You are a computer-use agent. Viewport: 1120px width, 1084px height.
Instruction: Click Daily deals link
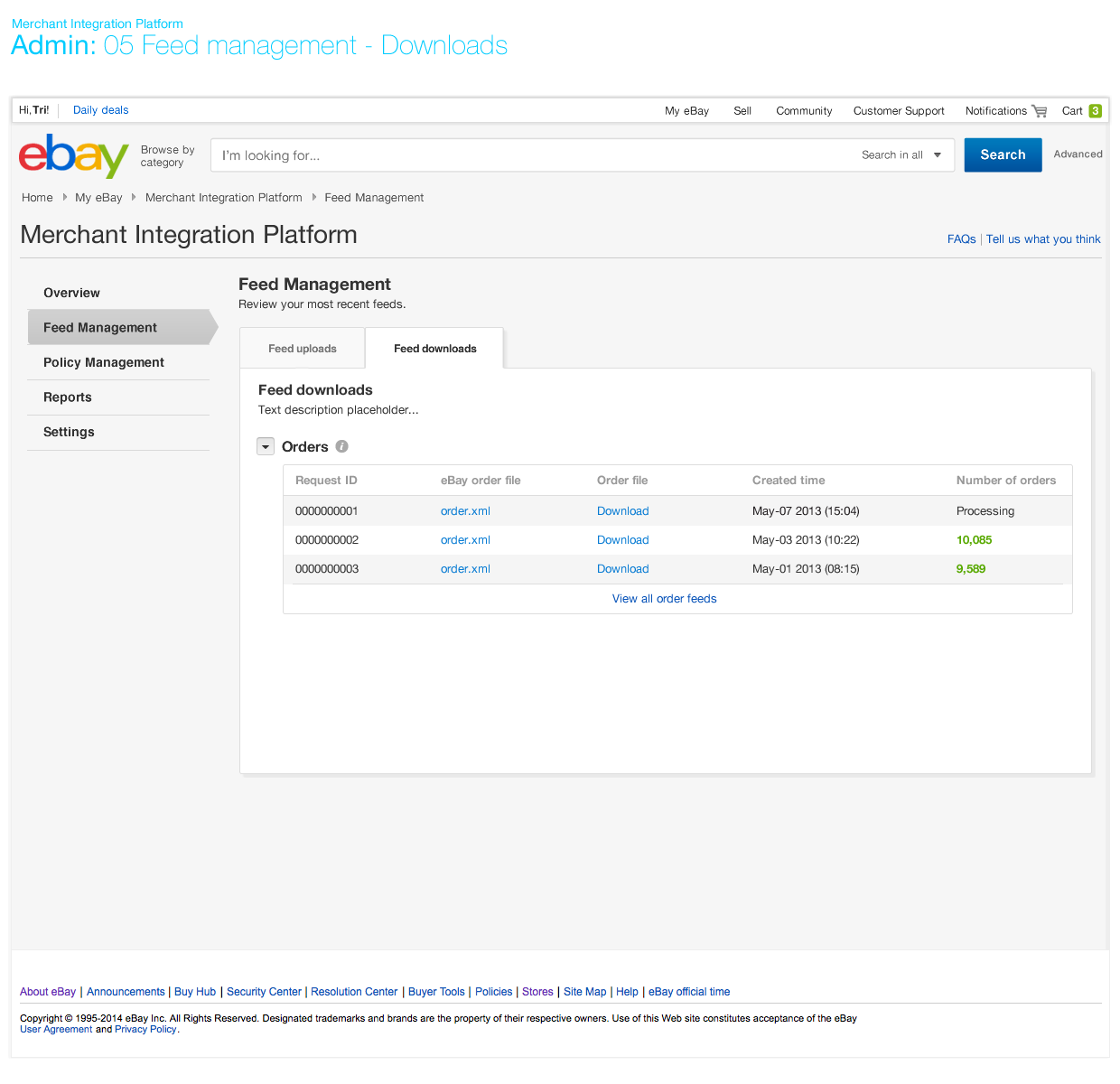[101, 110]
